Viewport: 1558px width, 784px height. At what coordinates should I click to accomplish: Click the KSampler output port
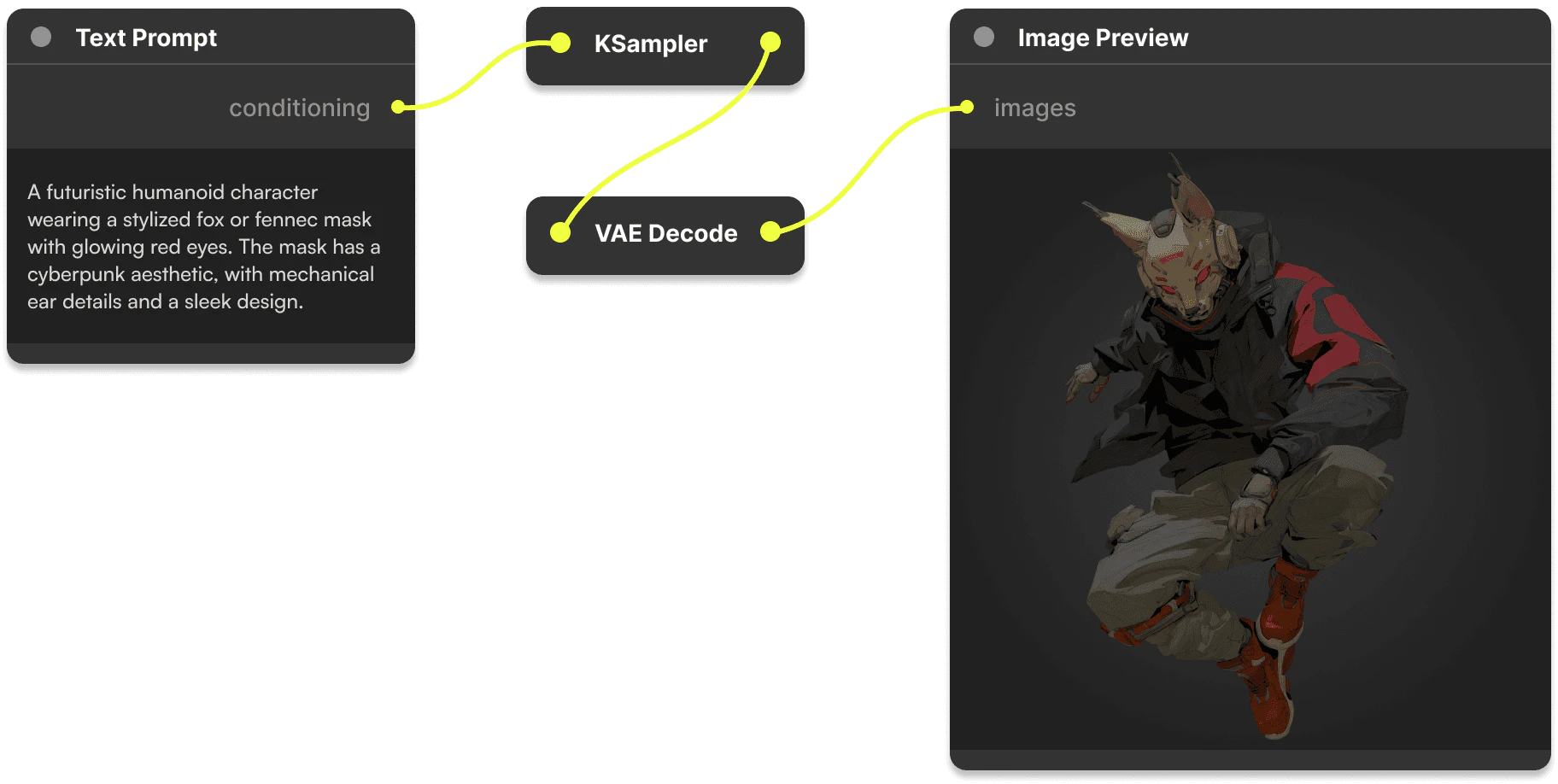tap(770, 42)
